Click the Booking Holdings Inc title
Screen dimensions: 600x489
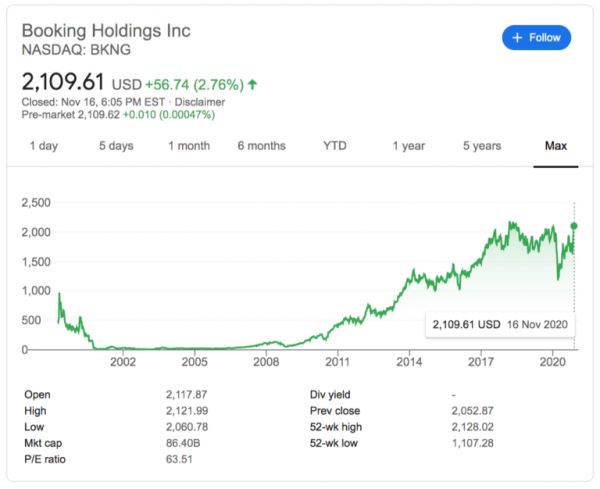[106, 30]
